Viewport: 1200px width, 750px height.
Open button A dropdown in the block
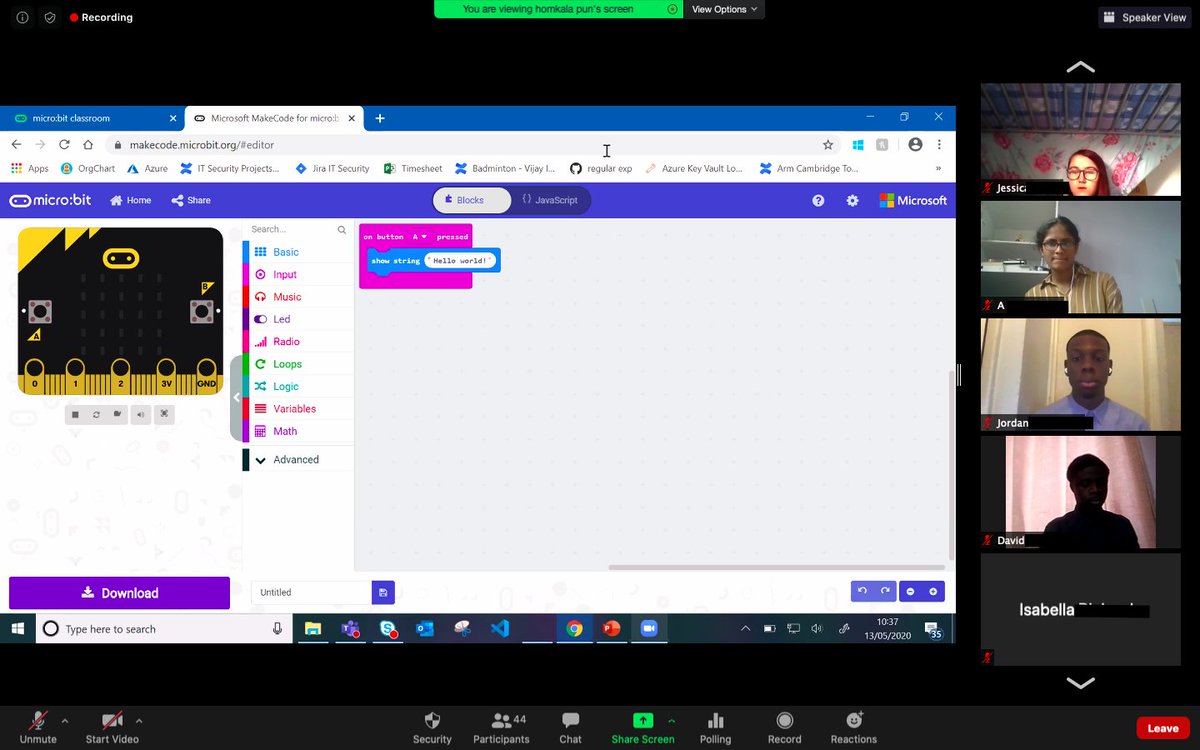click(x=419, y=237)
